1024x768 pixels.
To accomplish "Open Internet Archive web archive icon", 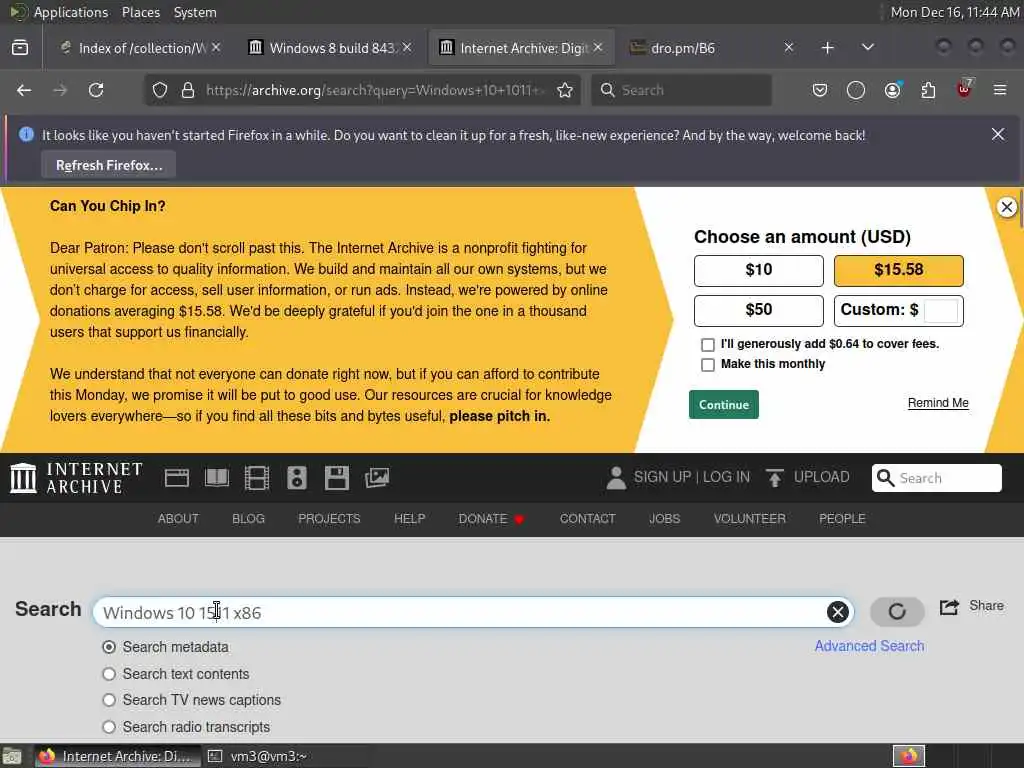I will (176, 478).
